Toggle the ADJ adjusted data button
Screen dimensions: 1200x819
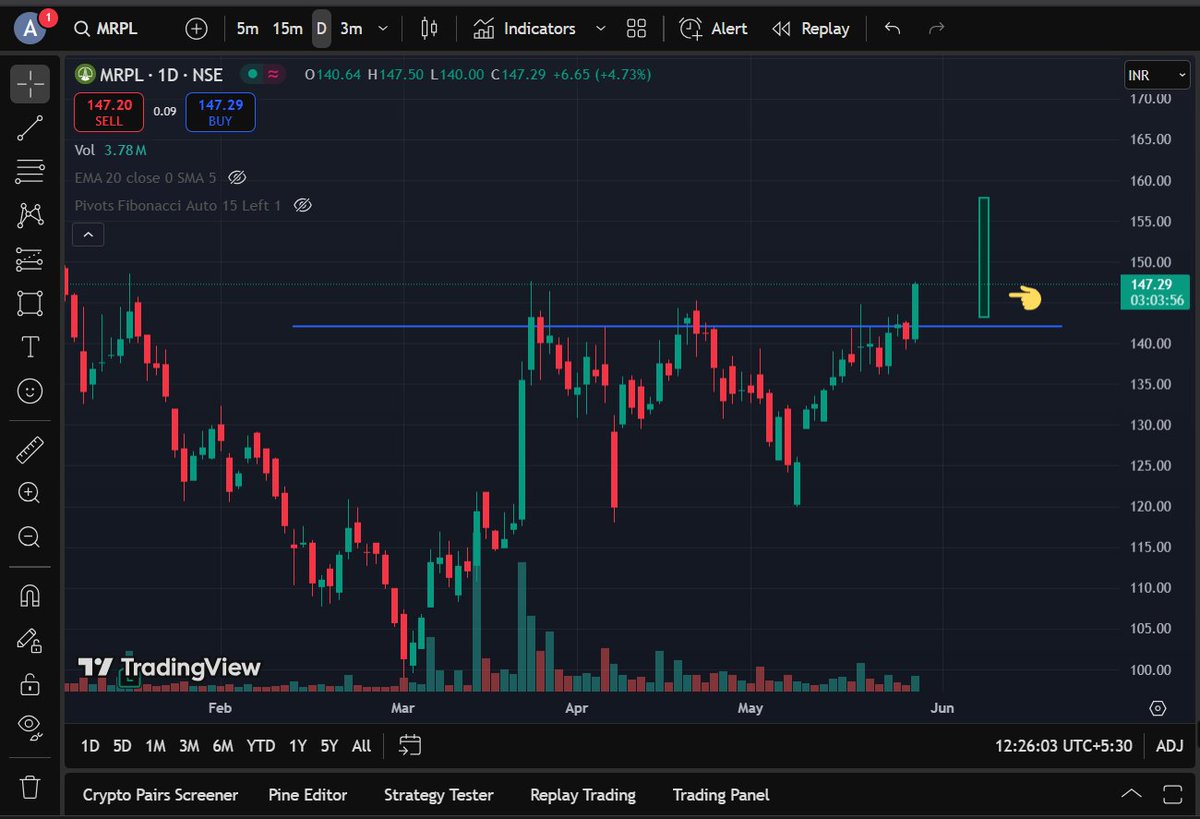pos(1169,745)
